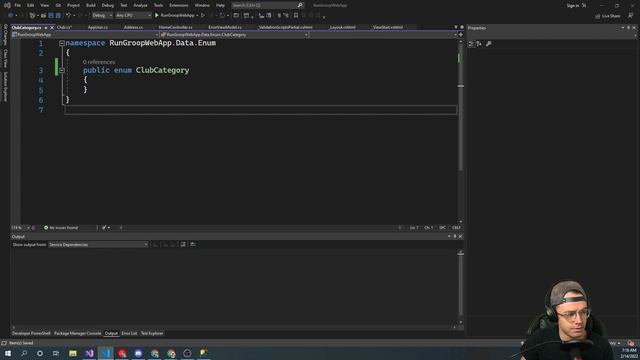The width and height of the screenshot is (640, 360).
Task: Open the Tools menu
Action: click(158, 5)
